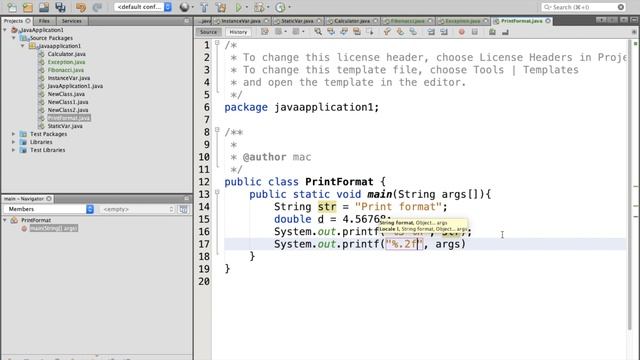Click the Find Previous Occurrence icon
640x360 pixels.
[x=331, y=32]
